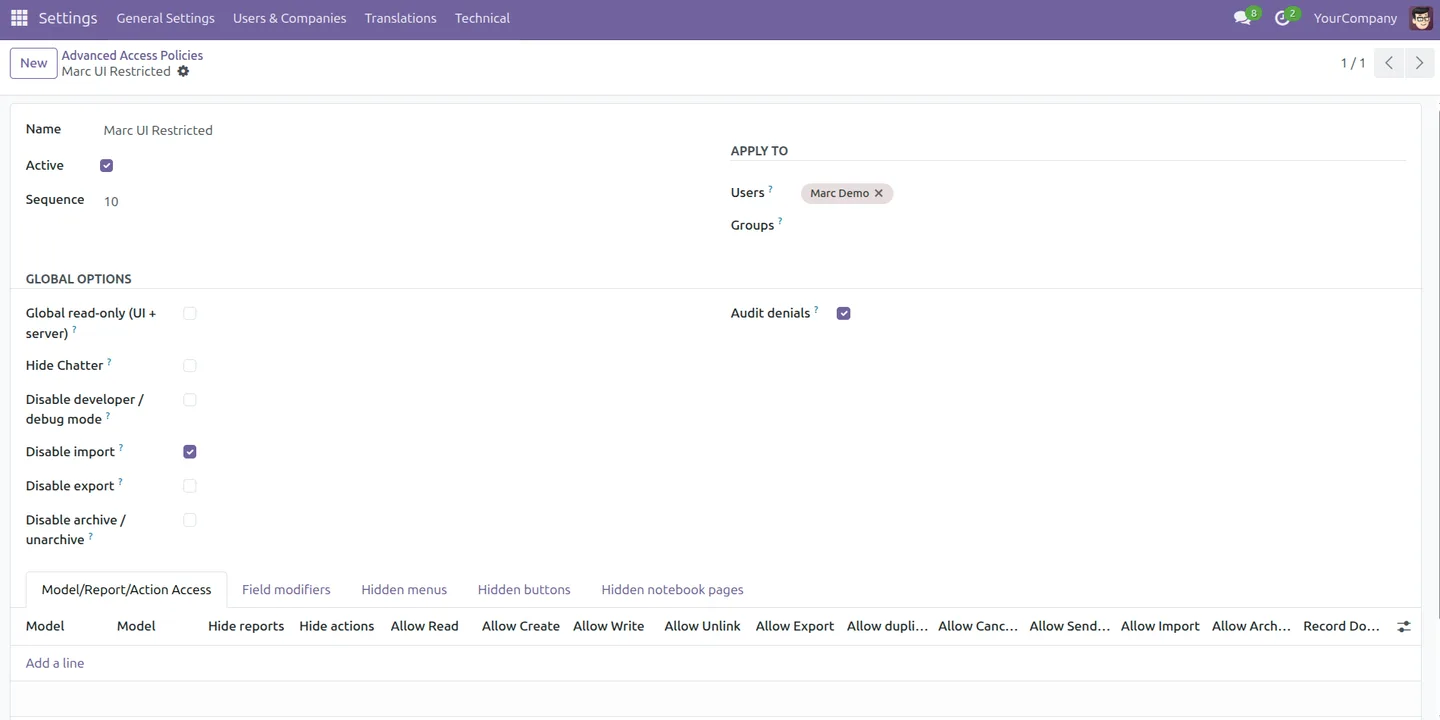Open the activities clock icon
Image resolution: width=1440 pixels, height=720 pixels.
pyautogui.click(x=1282, y=18)
